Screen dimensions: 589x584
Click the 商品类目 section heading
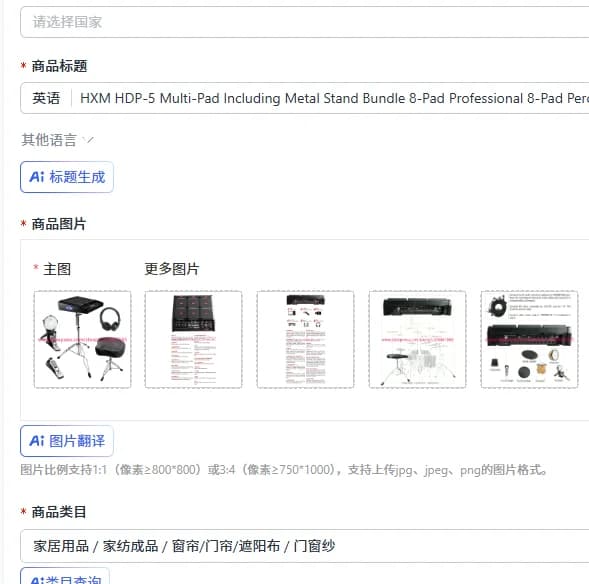[59, 512]
